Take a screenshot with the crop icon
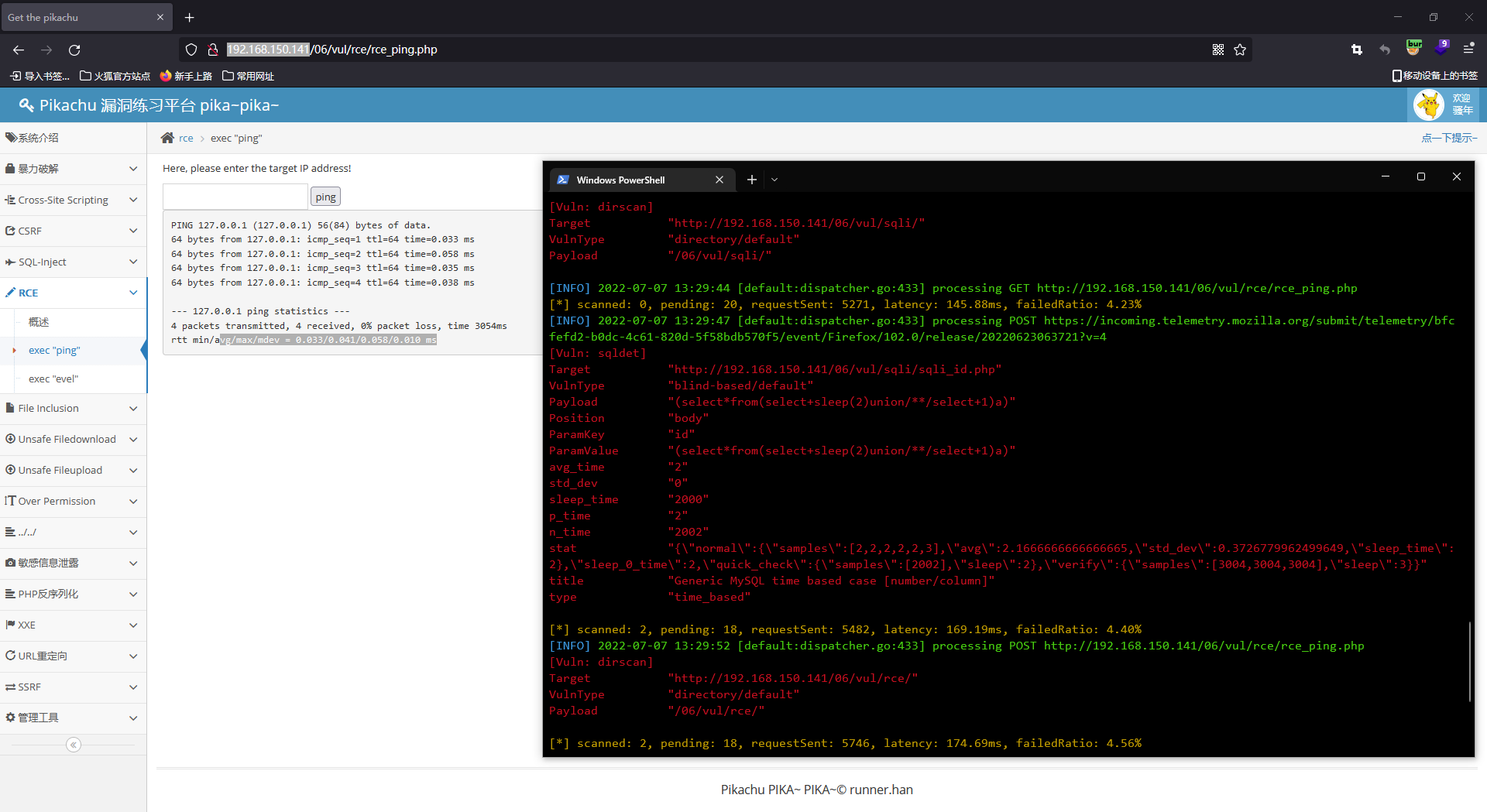 pyautogui.click(x=1356, y=50)
